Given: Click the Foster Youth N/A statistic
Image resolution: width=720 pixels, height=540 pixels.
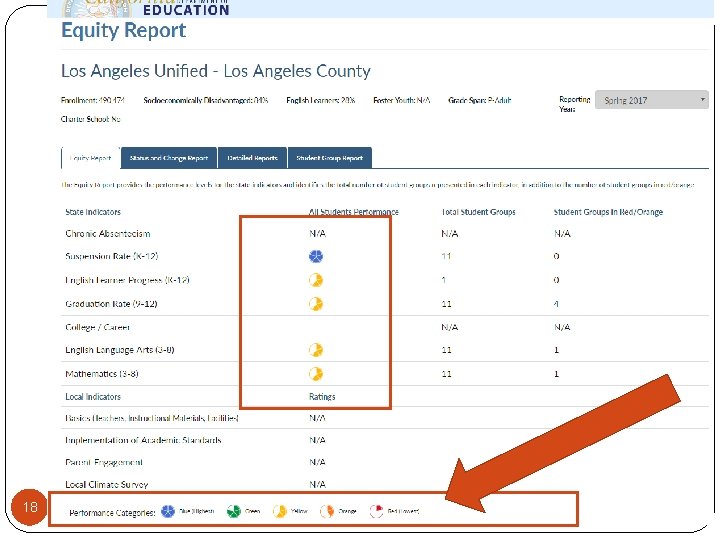Looking at the screenshot, I should [x=402, y=100].
